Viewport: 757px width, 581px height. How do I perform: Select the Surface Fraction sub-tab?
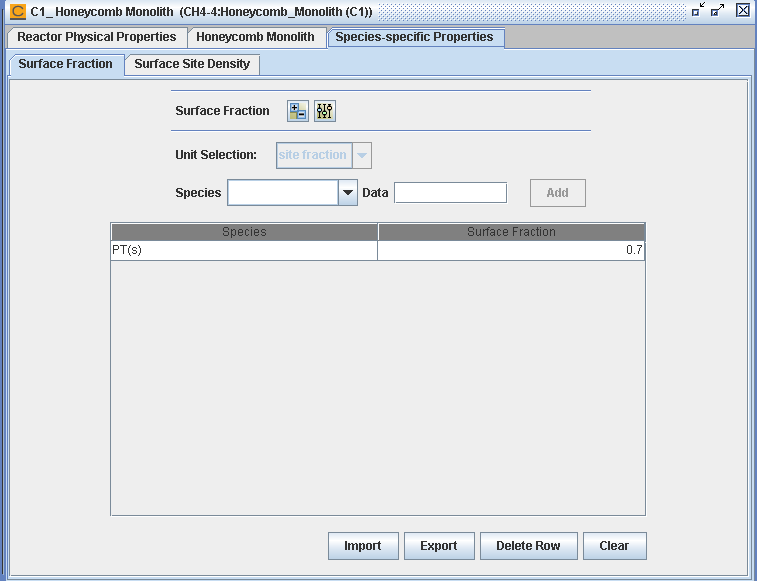[66, 64]
